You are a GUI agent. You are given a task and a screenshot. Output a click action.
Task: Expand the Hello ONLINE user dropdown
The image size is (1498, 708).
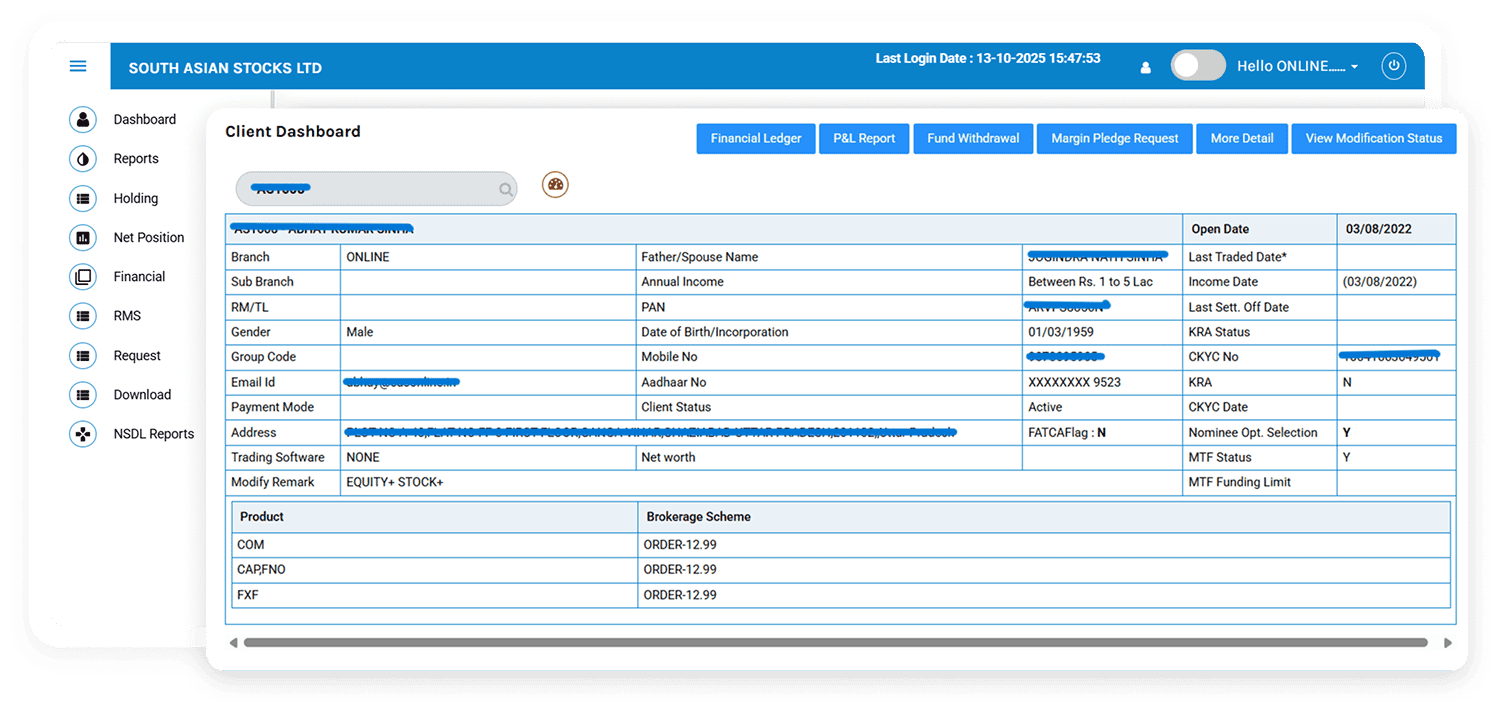click(x=1297, y=66)
